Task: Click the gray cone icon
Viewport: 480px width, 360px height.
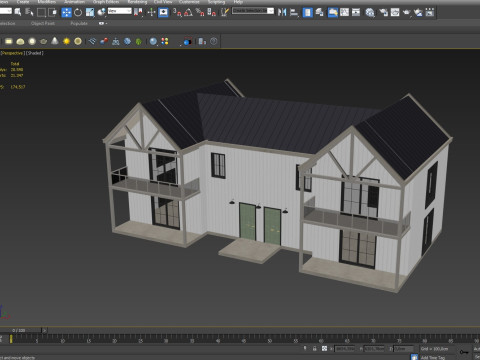Action: click(x=55, y=41)
